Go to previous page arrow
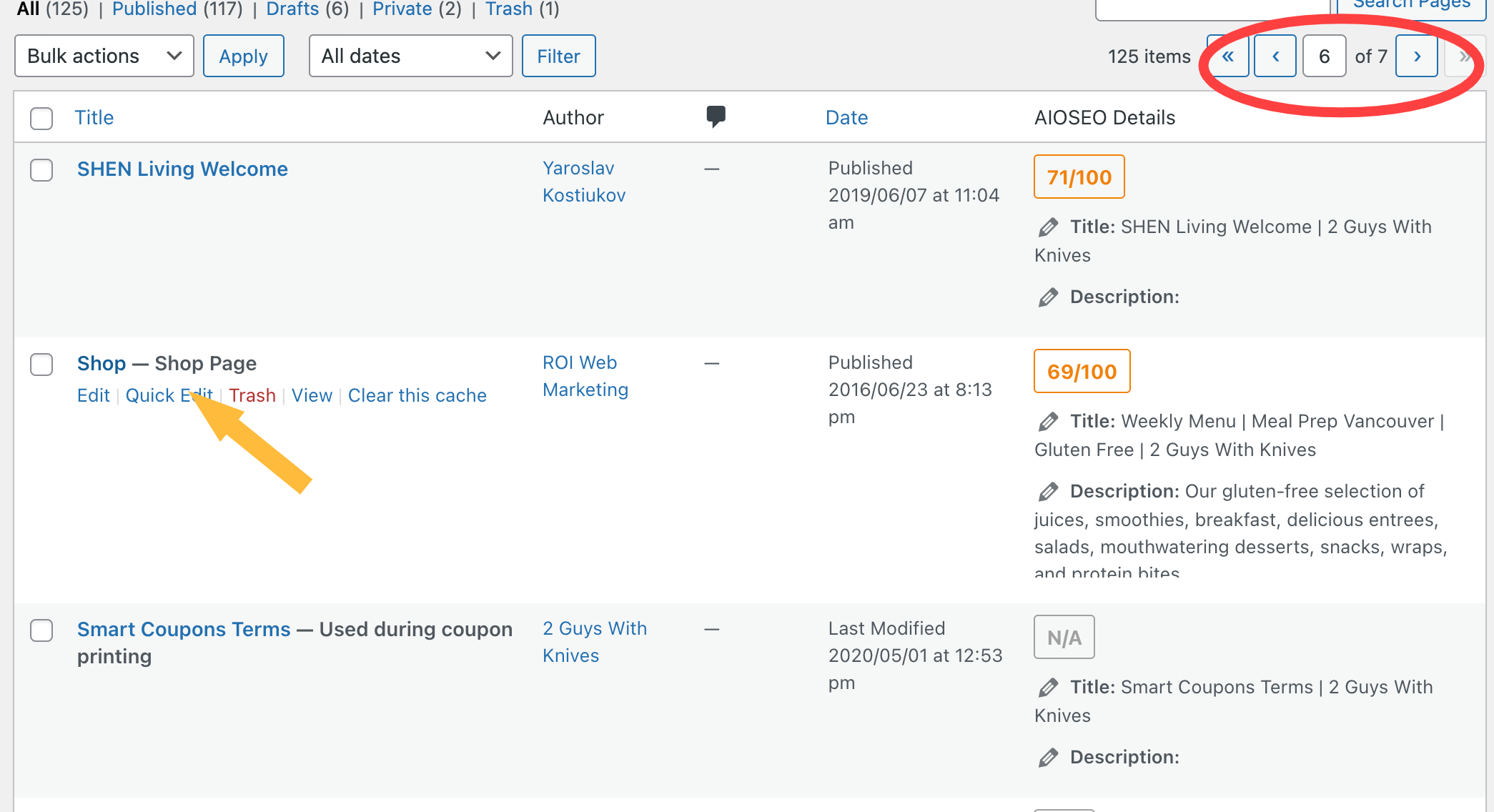 coord(1275,56)
